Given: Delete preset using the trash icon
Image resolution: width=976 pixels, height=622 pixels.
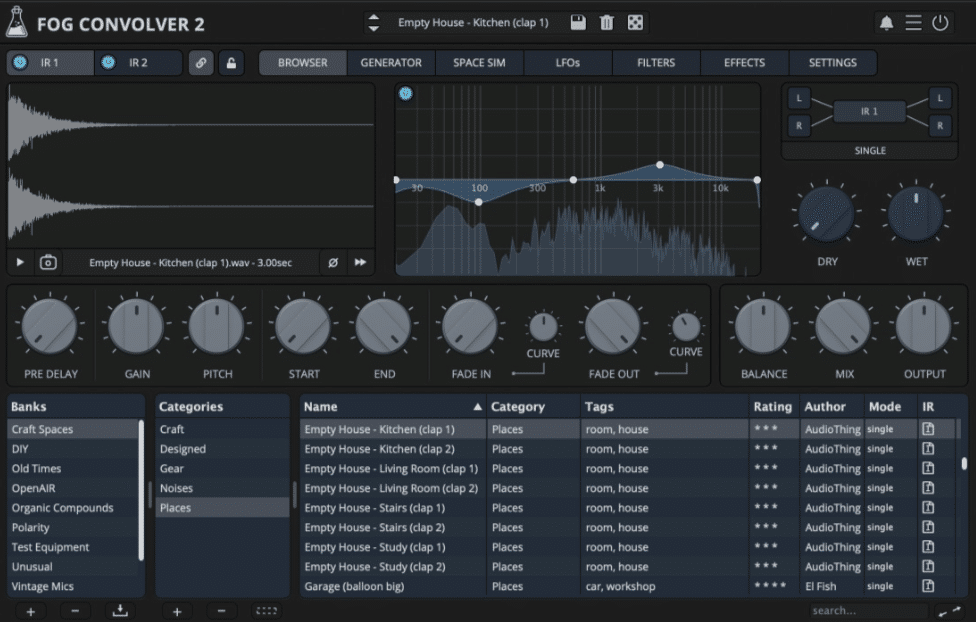Looking at the screenshot, I should tap(606, 22).
